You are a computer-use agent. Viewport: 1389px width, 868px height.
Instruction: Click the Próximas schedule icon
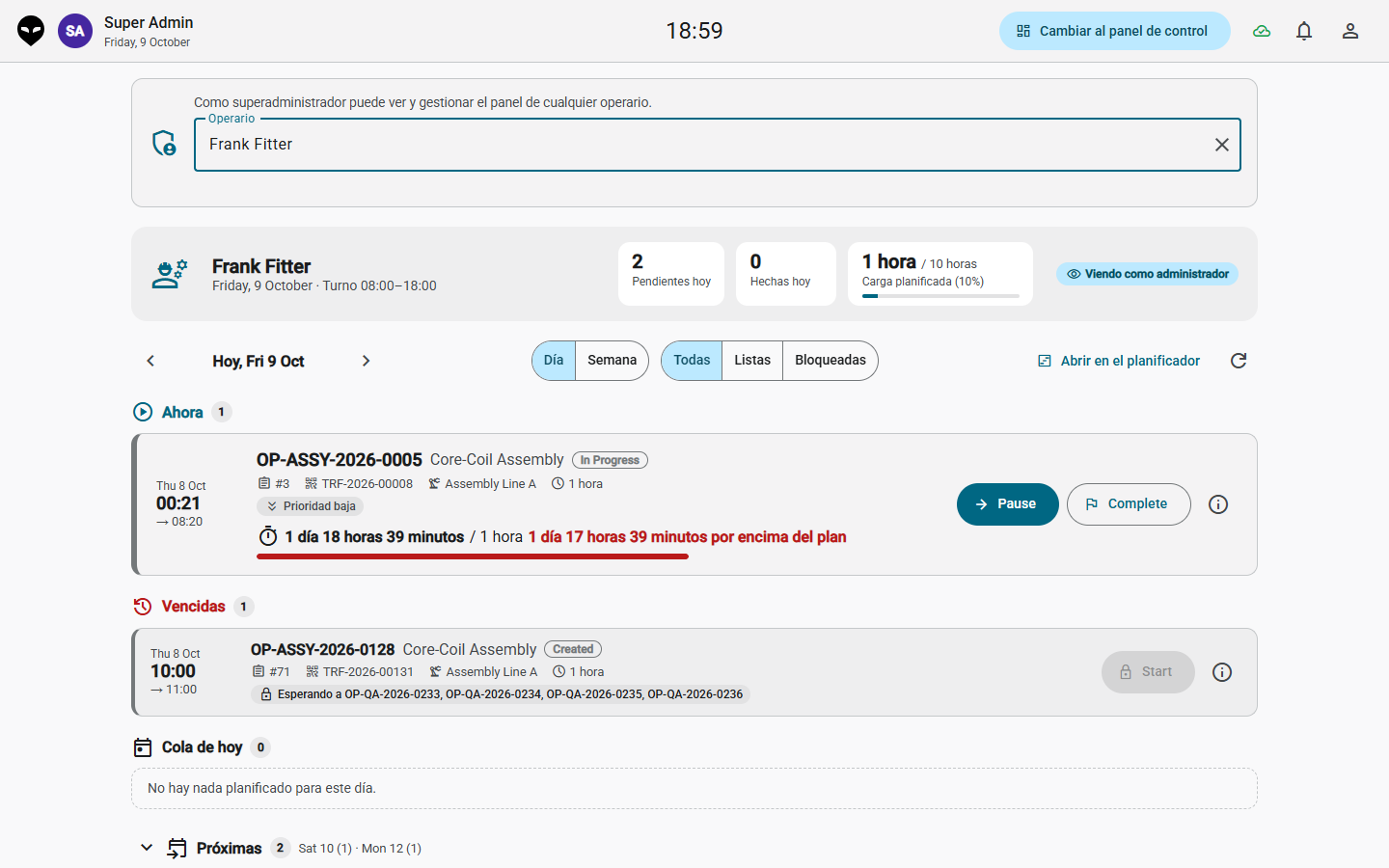point(177,848)
